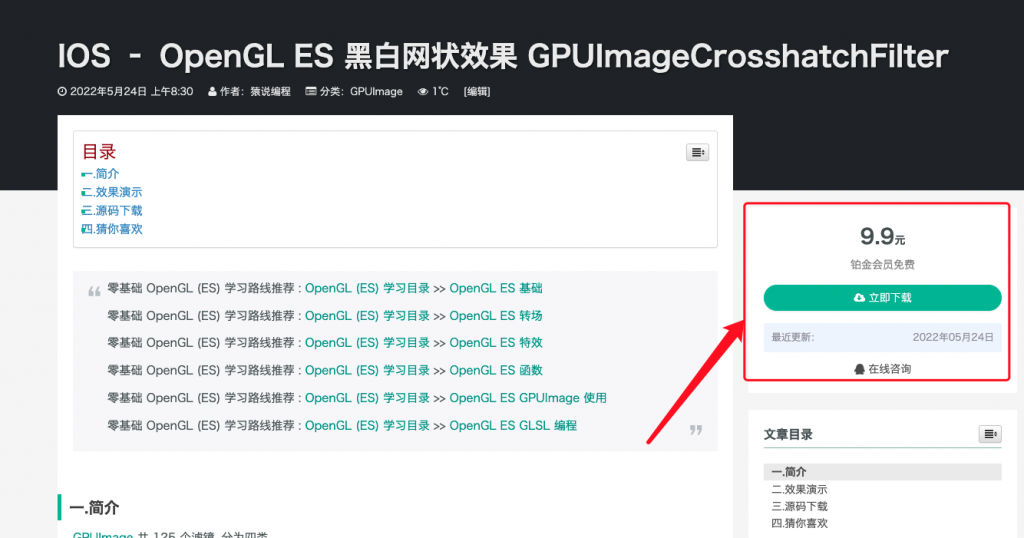This screenshot has height=538, width=1024.
Task: Select 四.猜你喜欢 in 文章目录 sidebar
Action: coord(799,523)
